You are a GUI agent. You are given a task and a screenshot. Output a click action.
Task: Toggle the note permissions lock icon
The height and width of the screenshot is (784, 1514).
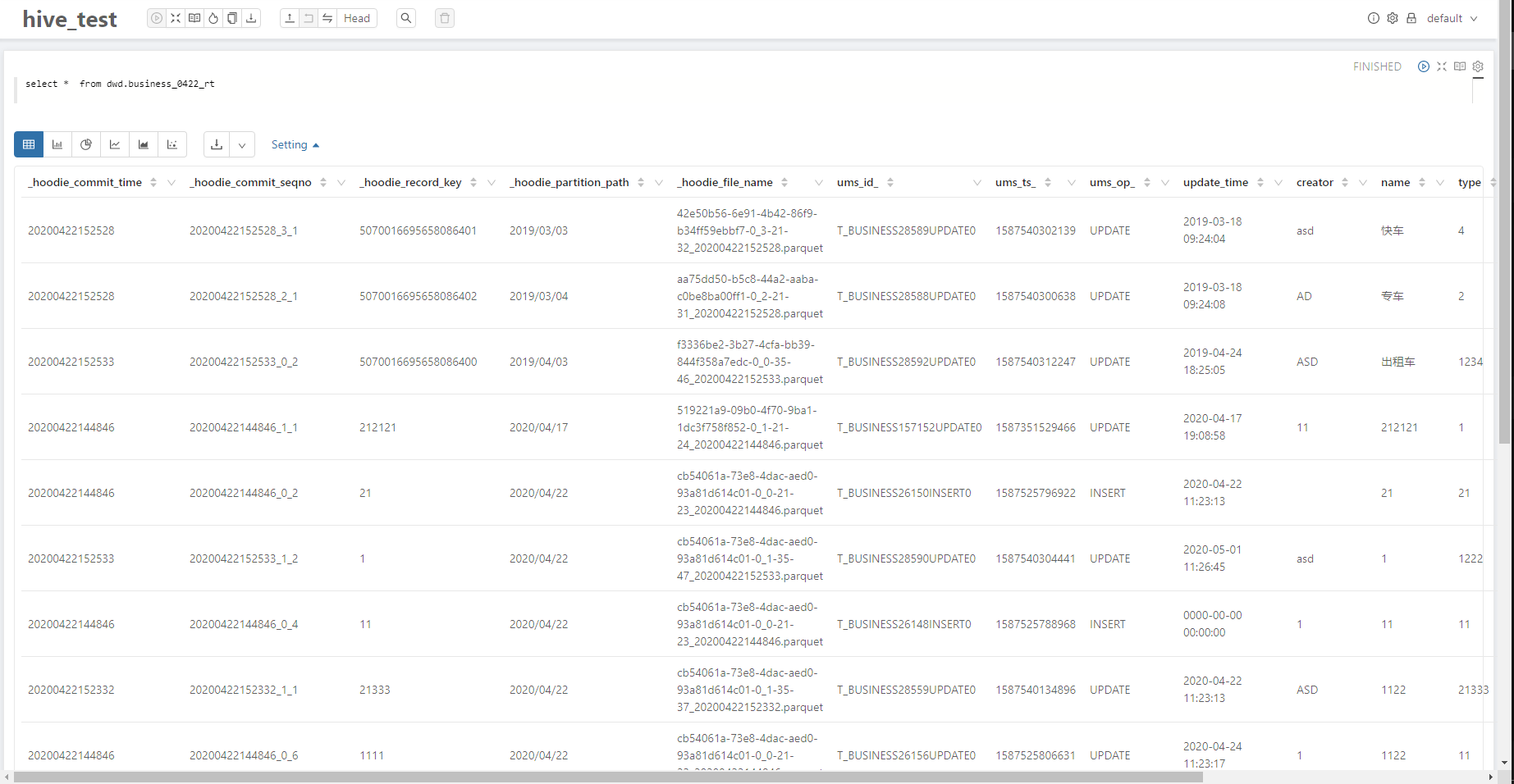coord(1411,18)
